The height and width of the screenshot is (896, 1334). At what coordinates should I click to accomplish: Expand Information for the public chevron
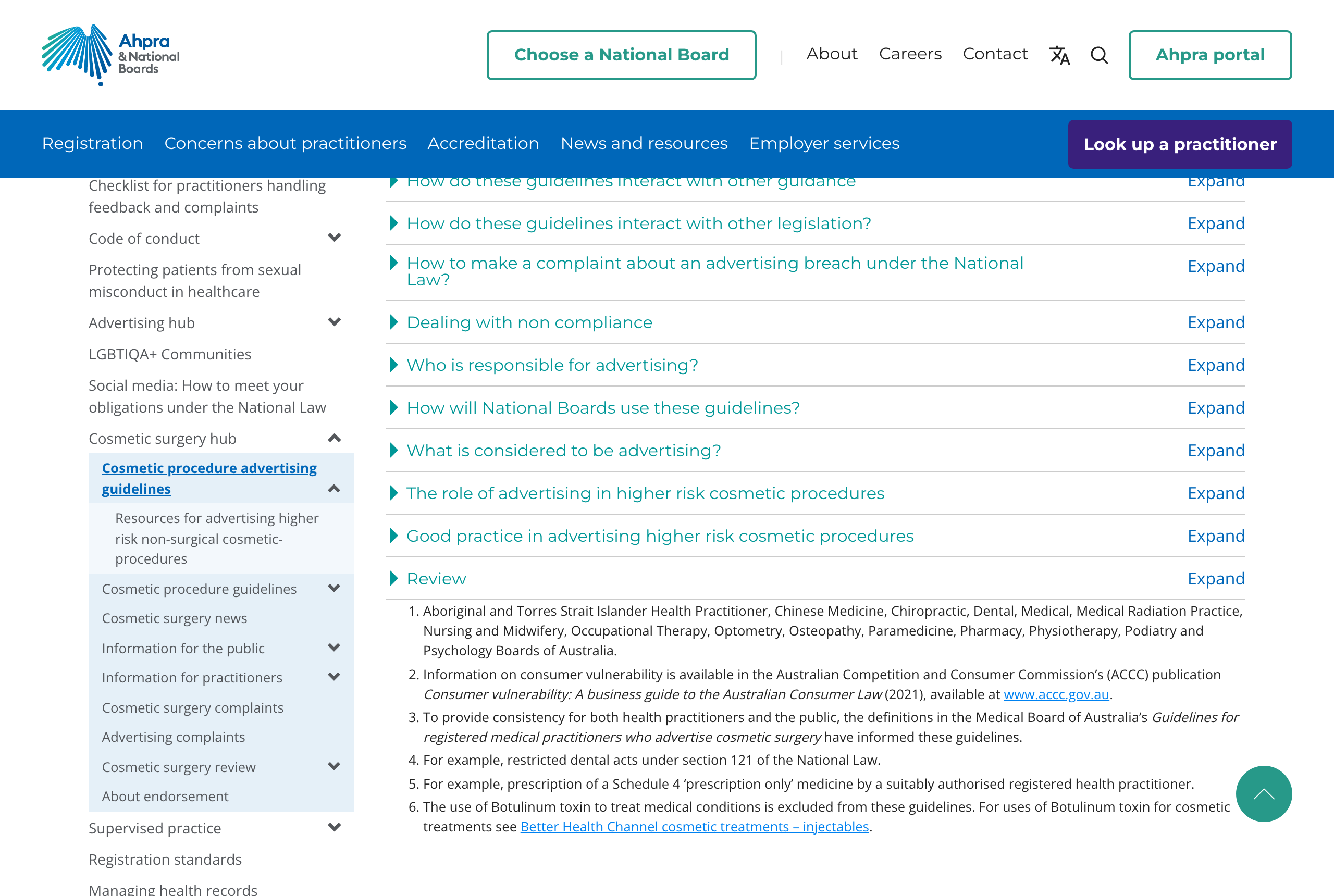tap(335, 648)
